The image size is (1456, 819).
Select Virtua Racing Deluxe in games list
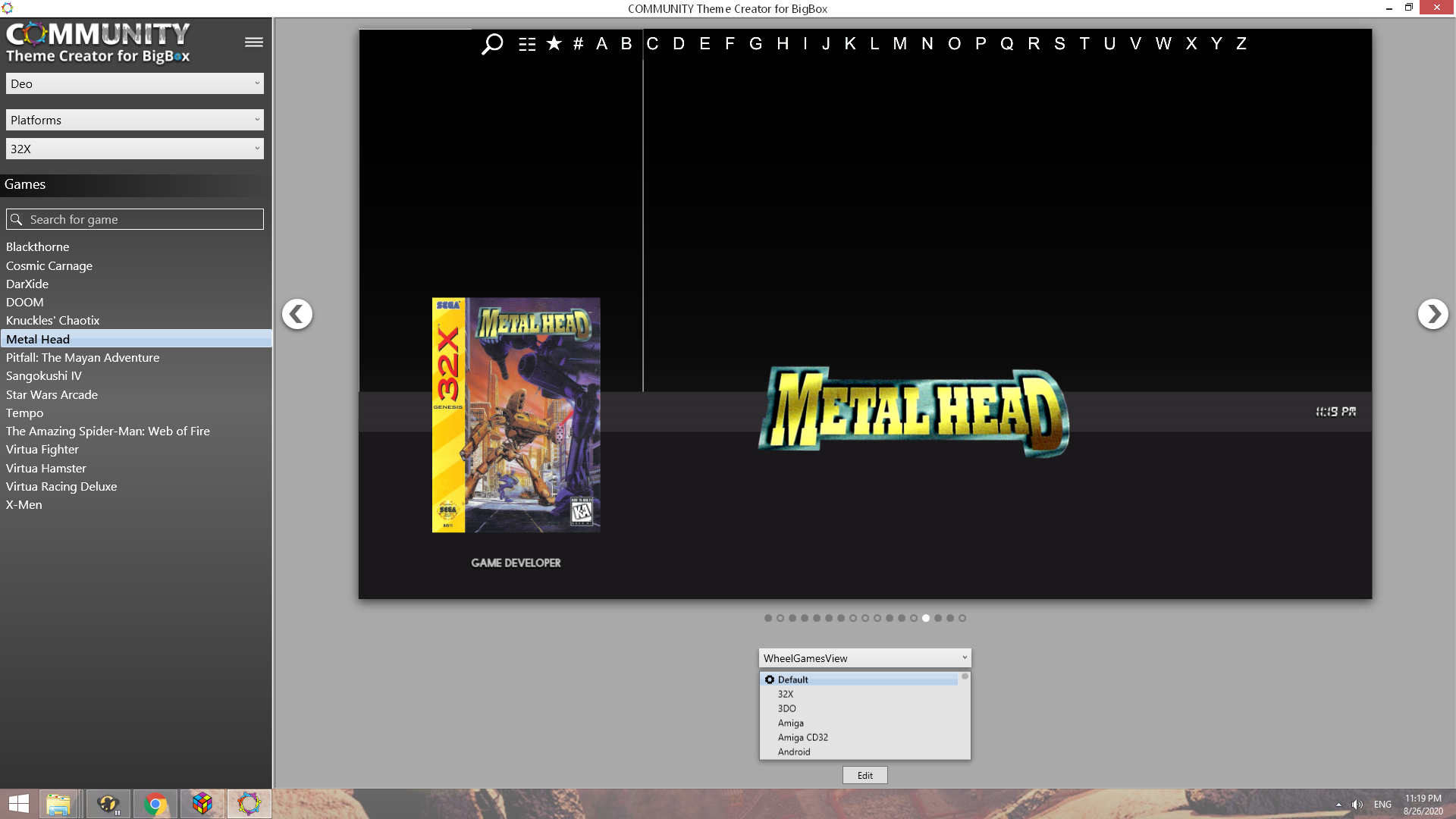click(136, 486)
